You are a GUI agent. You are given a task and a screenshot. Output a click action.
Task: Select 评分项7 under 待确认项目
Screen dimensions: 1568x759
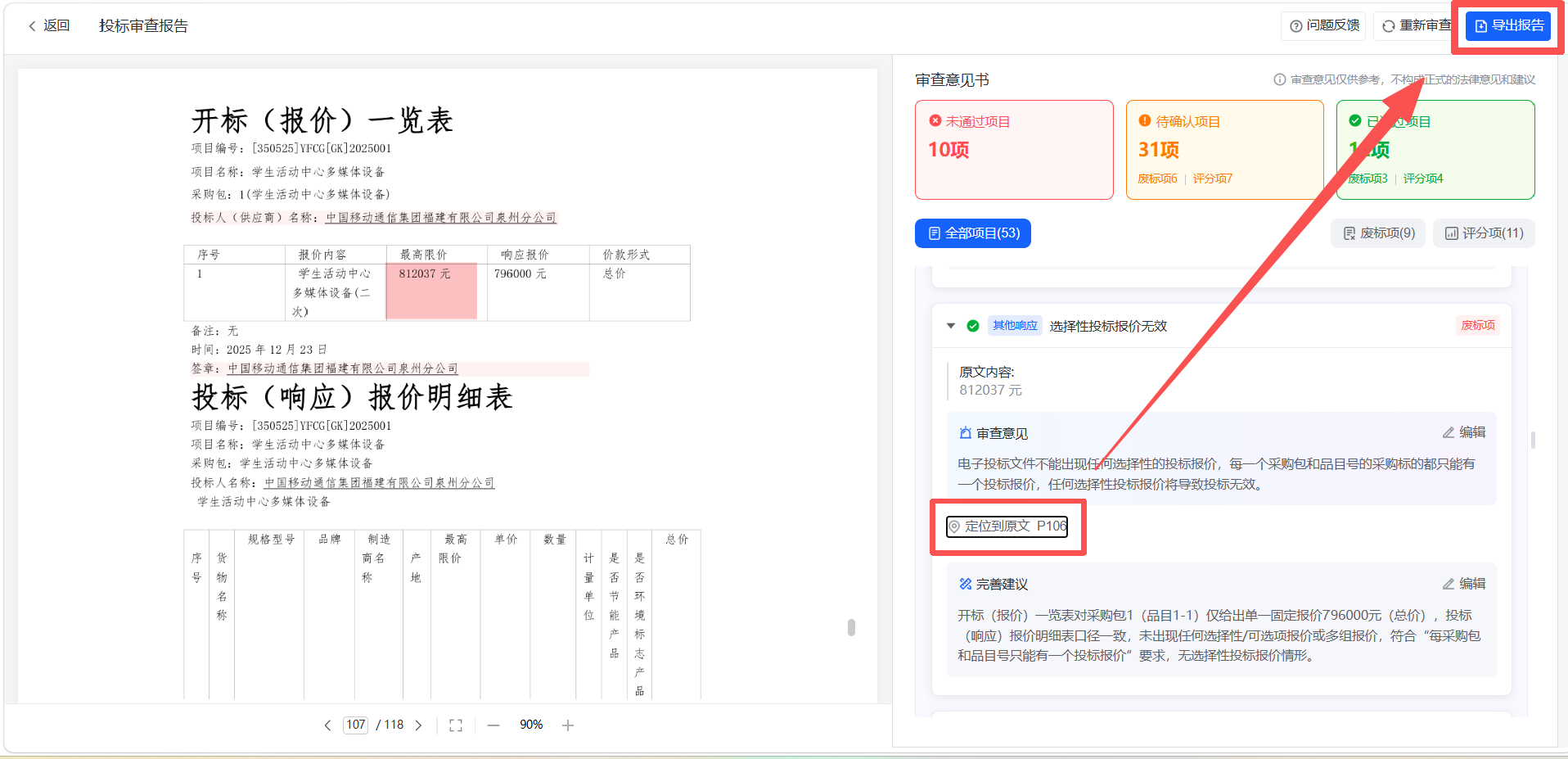coord(1212,178)
